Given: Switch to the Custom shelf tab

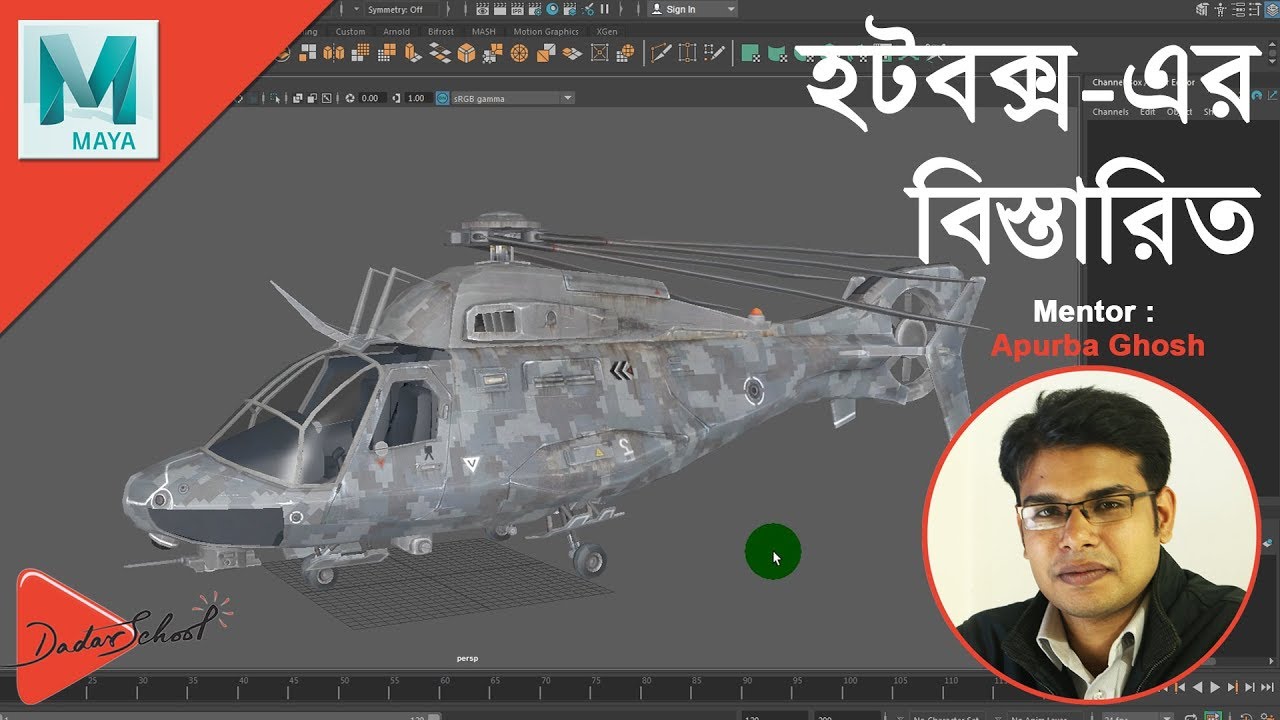Looking at the screenshot, I should (350, 31).
